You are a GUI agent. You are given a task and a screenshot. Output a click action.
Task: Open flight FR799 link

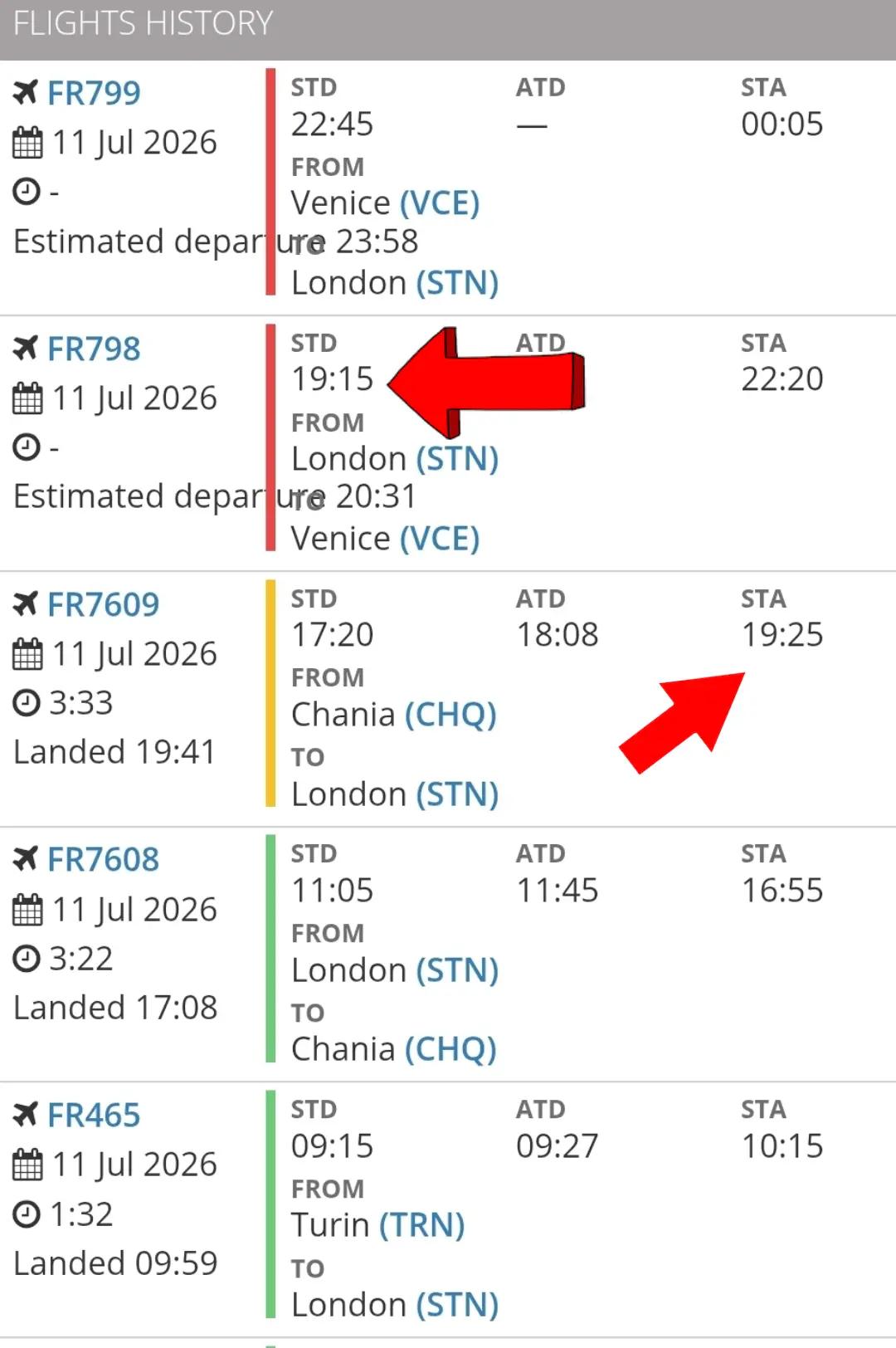pyautogui.click(x=94, y=93)
